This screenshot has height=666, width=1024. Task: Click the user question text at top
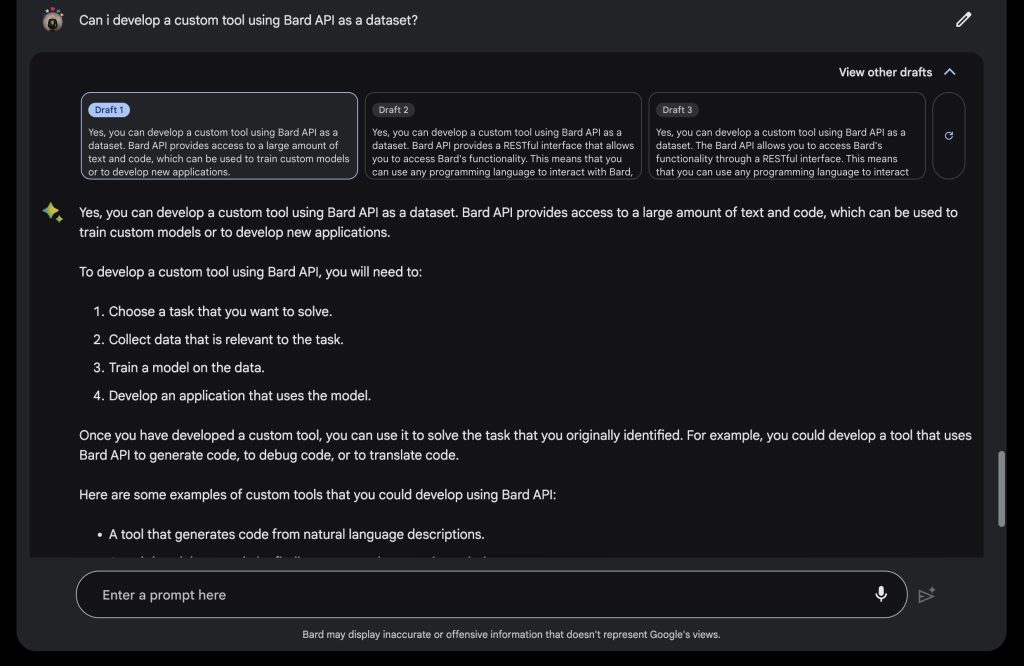coord(248,20)
